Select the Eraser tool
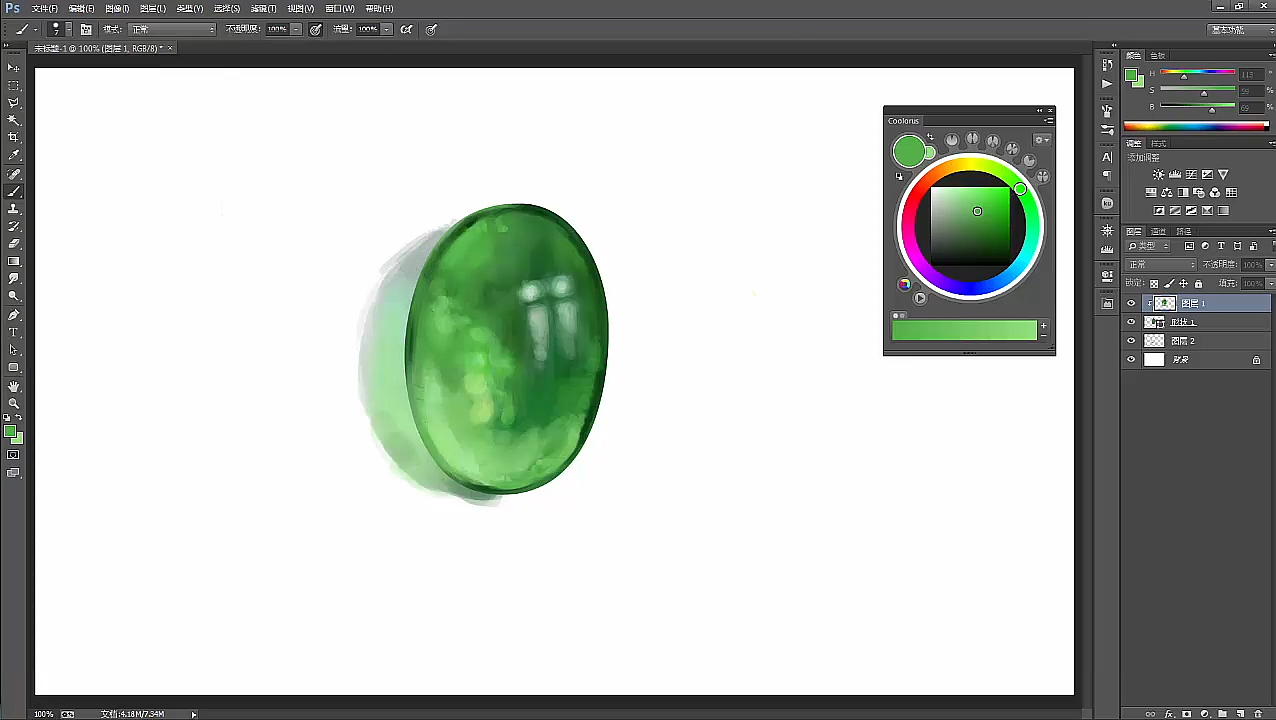Viewport: 1276px width, 720px height. 14,243
